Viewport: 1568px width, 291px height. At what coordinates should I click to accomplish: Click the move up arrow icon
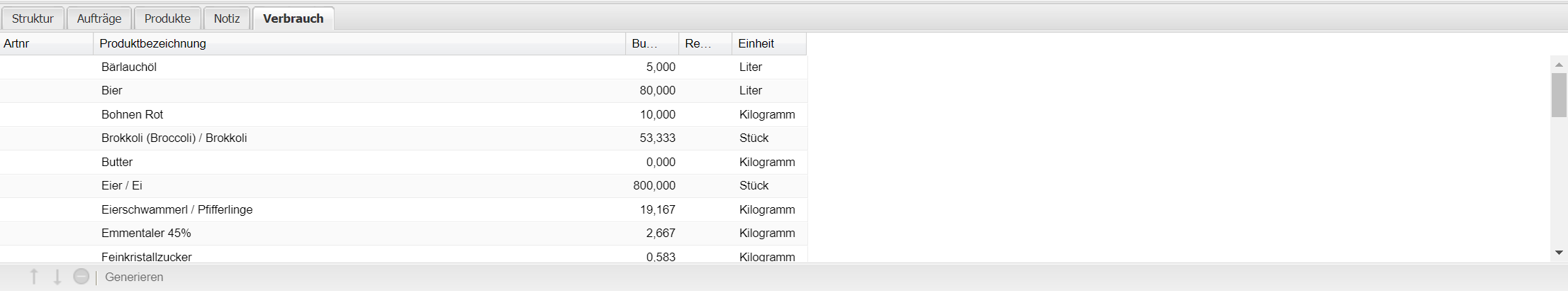(34, 277)
